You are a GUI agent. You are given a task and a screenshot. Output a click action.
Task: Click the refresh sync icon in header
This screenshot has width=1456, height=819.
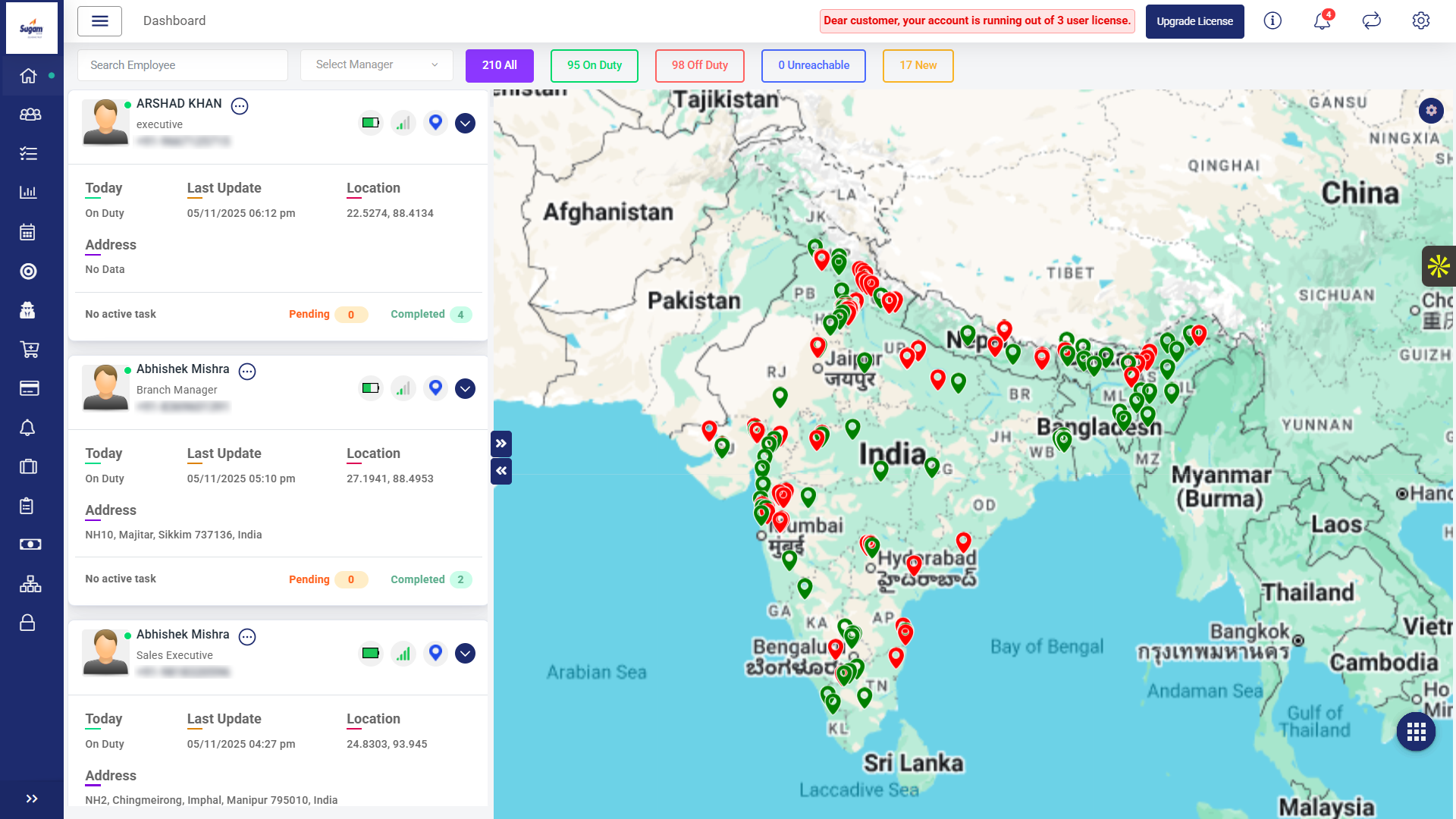tap(1372, 21)
